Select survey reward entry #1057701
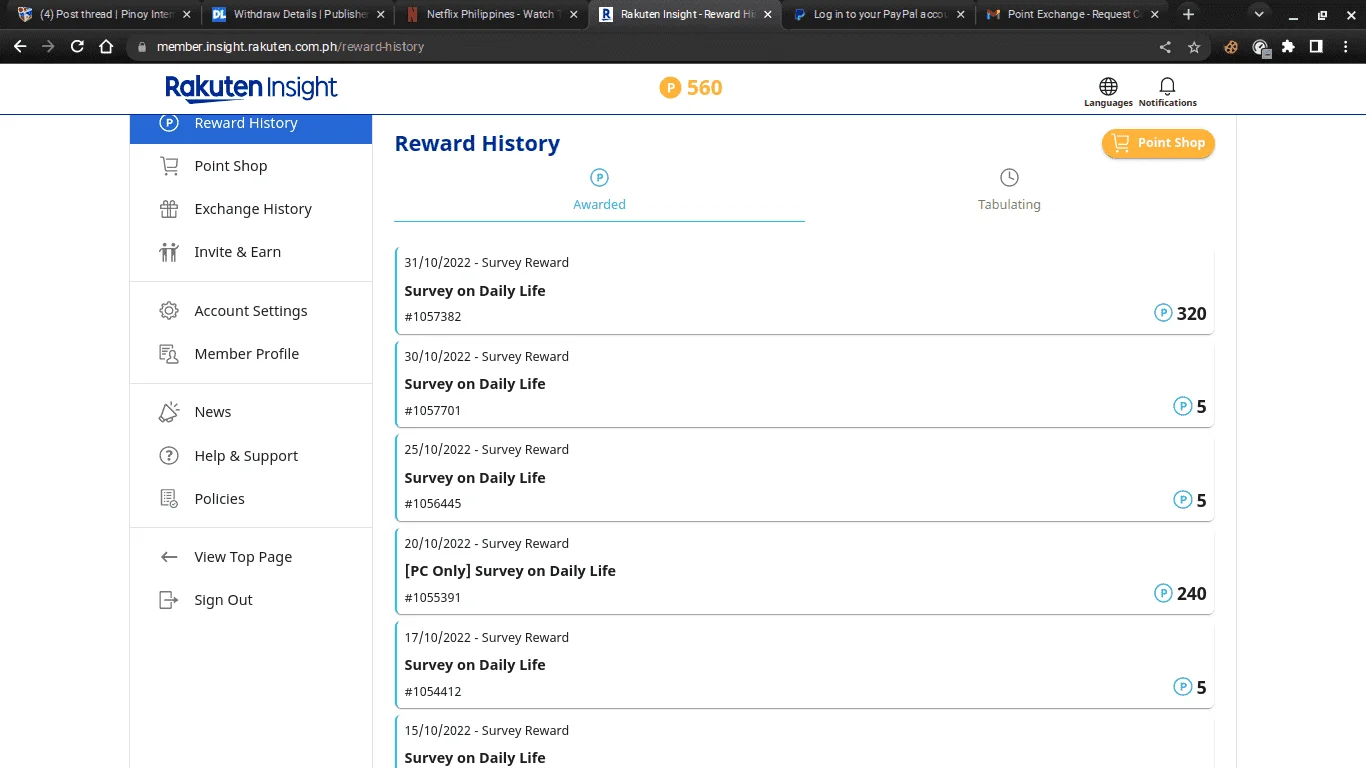 (804, 384)
